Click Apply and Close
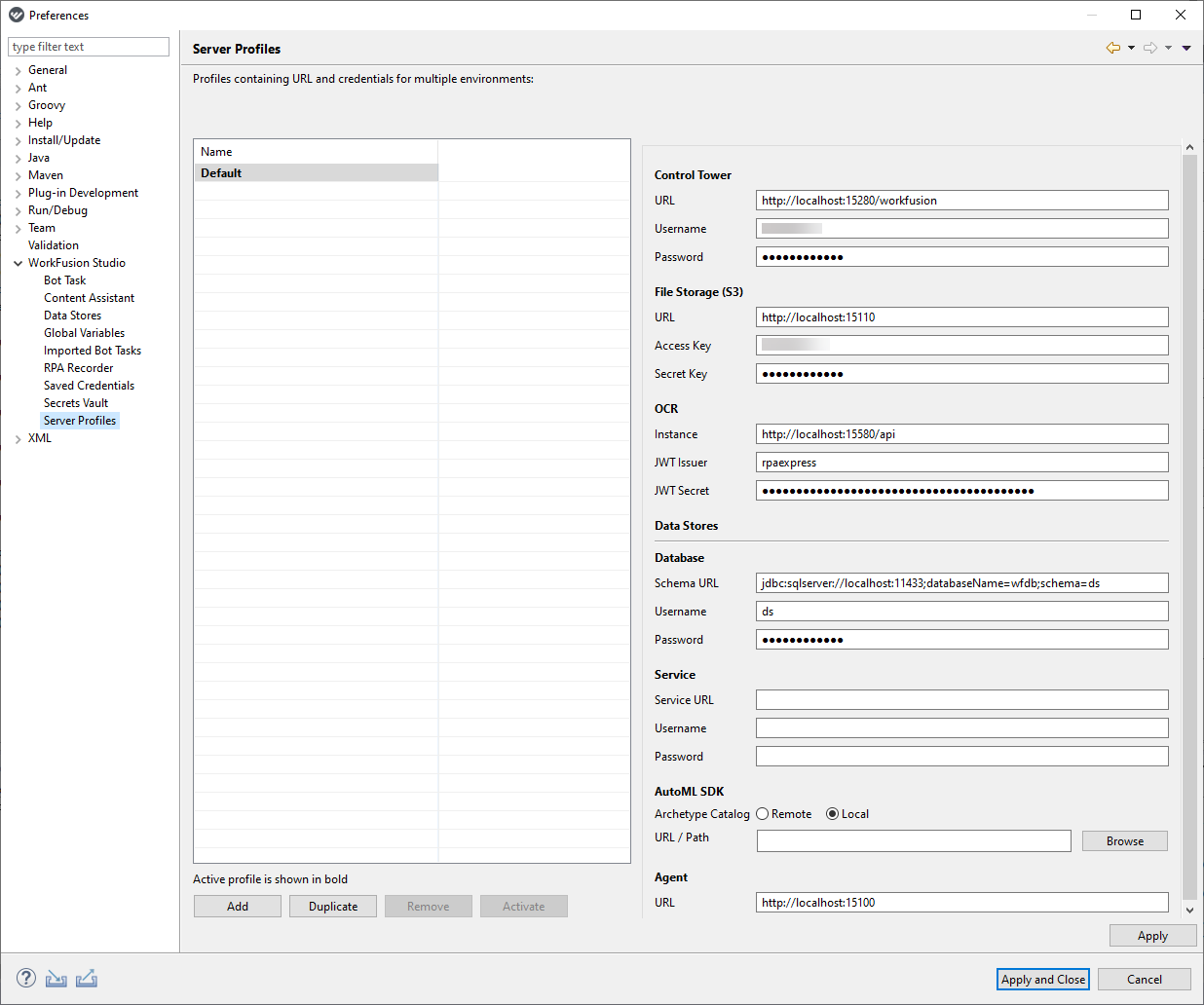Image resolution: width=1204 pixels, height=1005 pixels. (x=1043, y=980)
